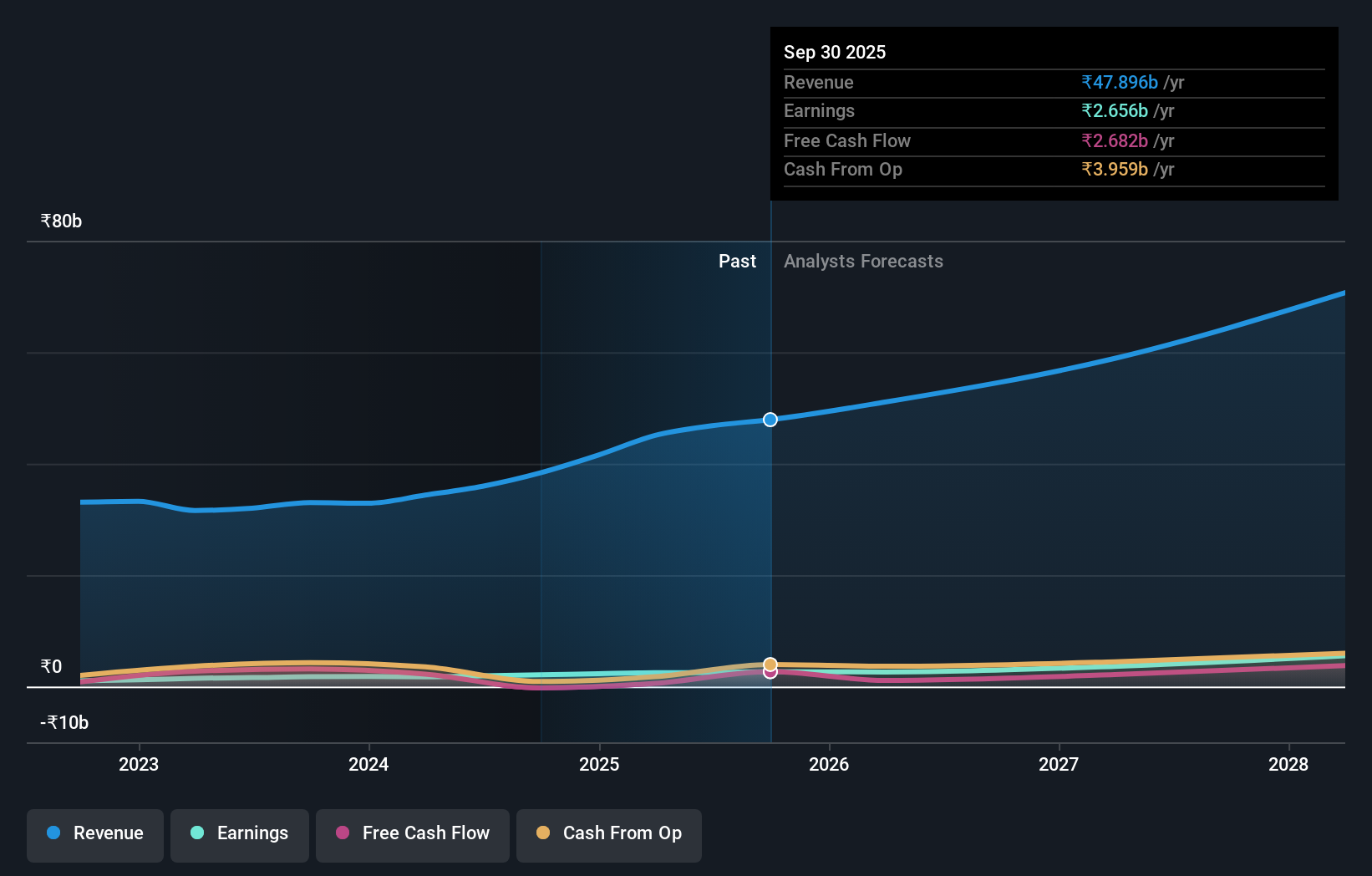Click the teal Earnings legend dot icon
This screenshot has height=876, width=1372.
[x=196, y=833]
